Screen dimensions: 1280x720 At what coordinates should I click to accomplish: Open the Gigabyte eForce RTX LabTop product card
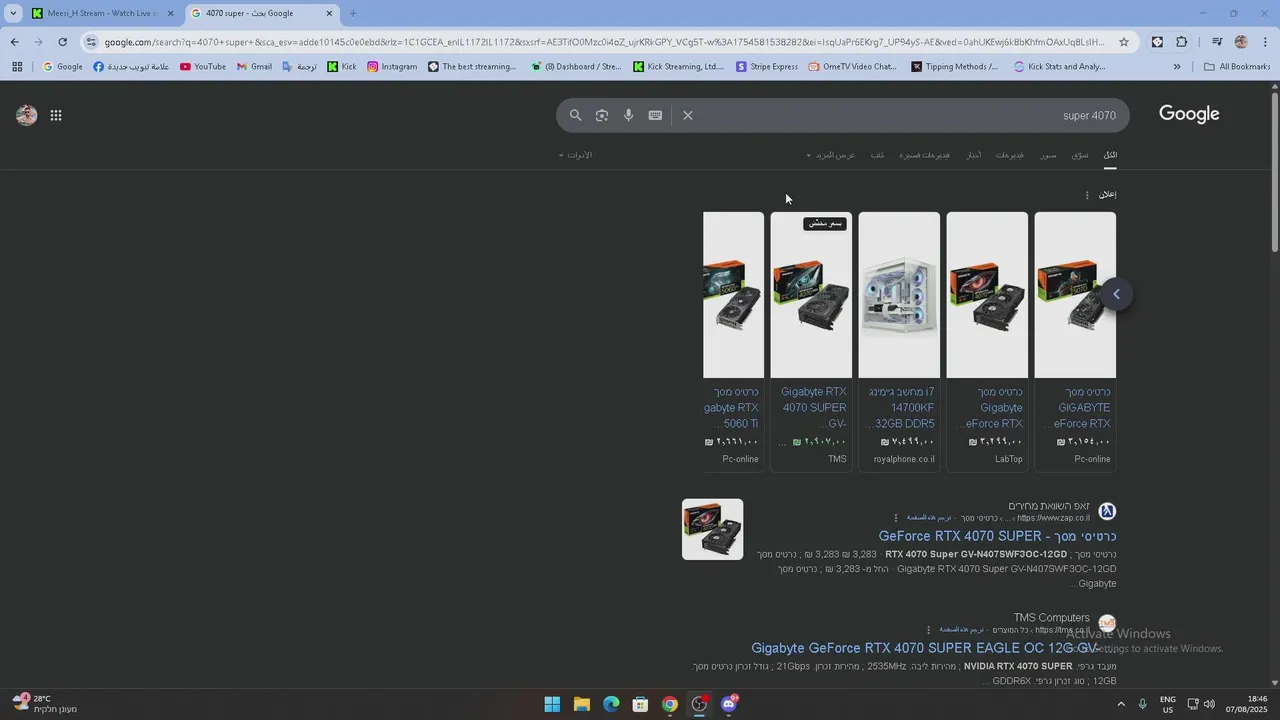point(987,340)
